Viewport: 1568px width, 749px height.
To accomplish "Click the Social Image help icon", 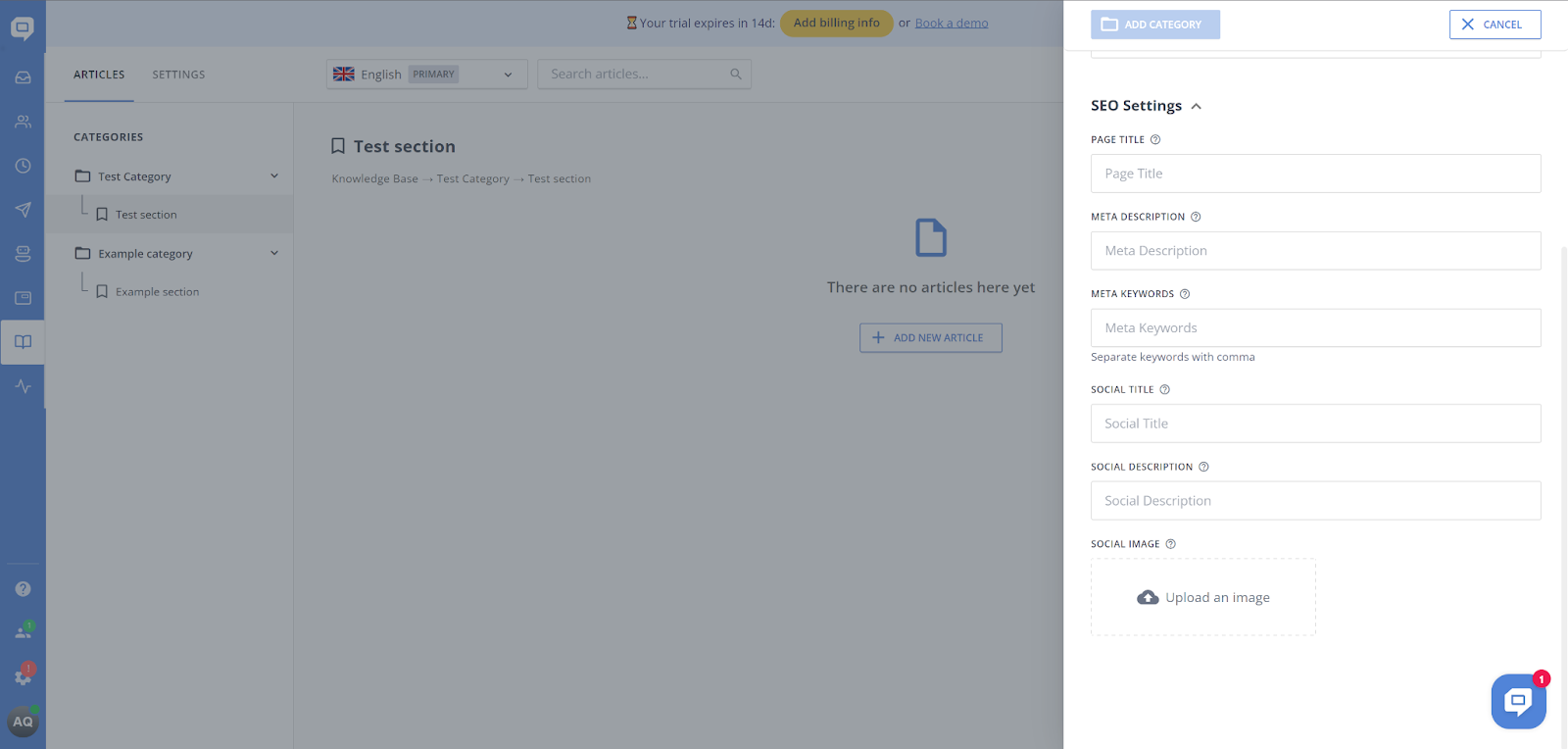I will tap(1170, 544).
